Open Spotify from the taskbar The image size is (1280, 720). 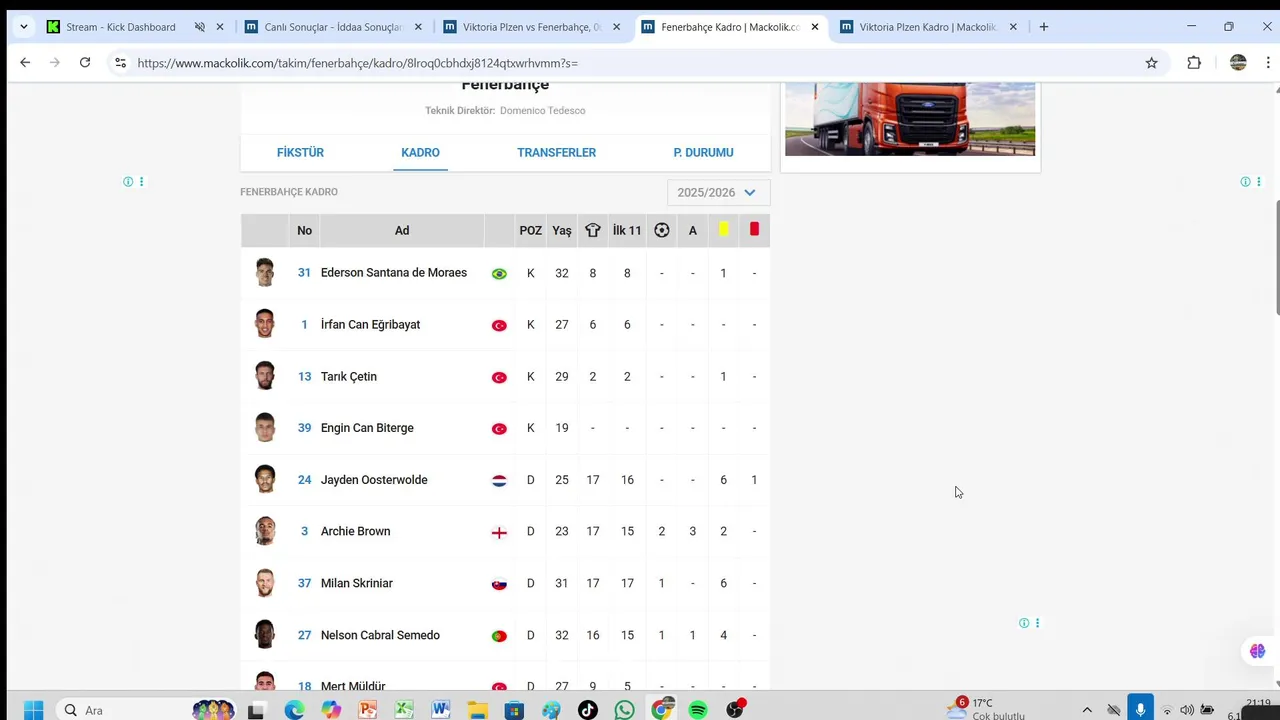(x=698, y=710)
